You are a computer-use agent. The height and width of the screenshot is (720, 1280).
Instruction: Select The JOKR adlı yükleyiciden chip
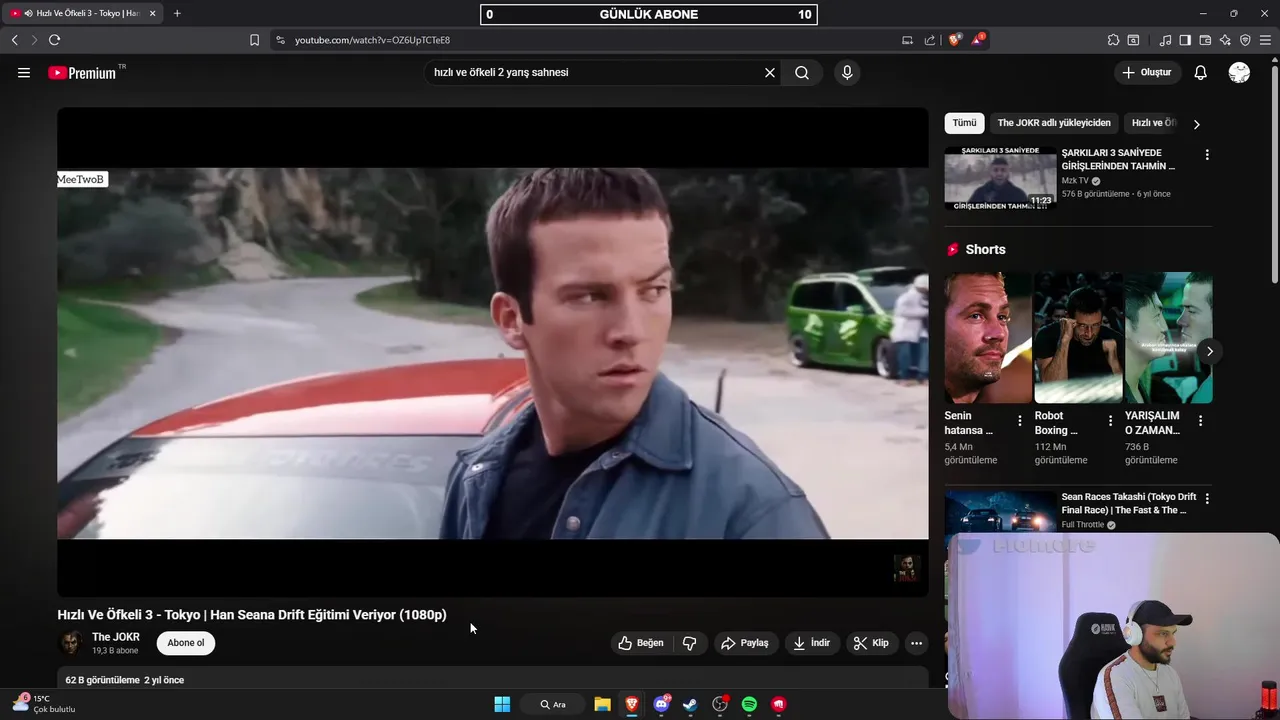[x=1054, y=123]
